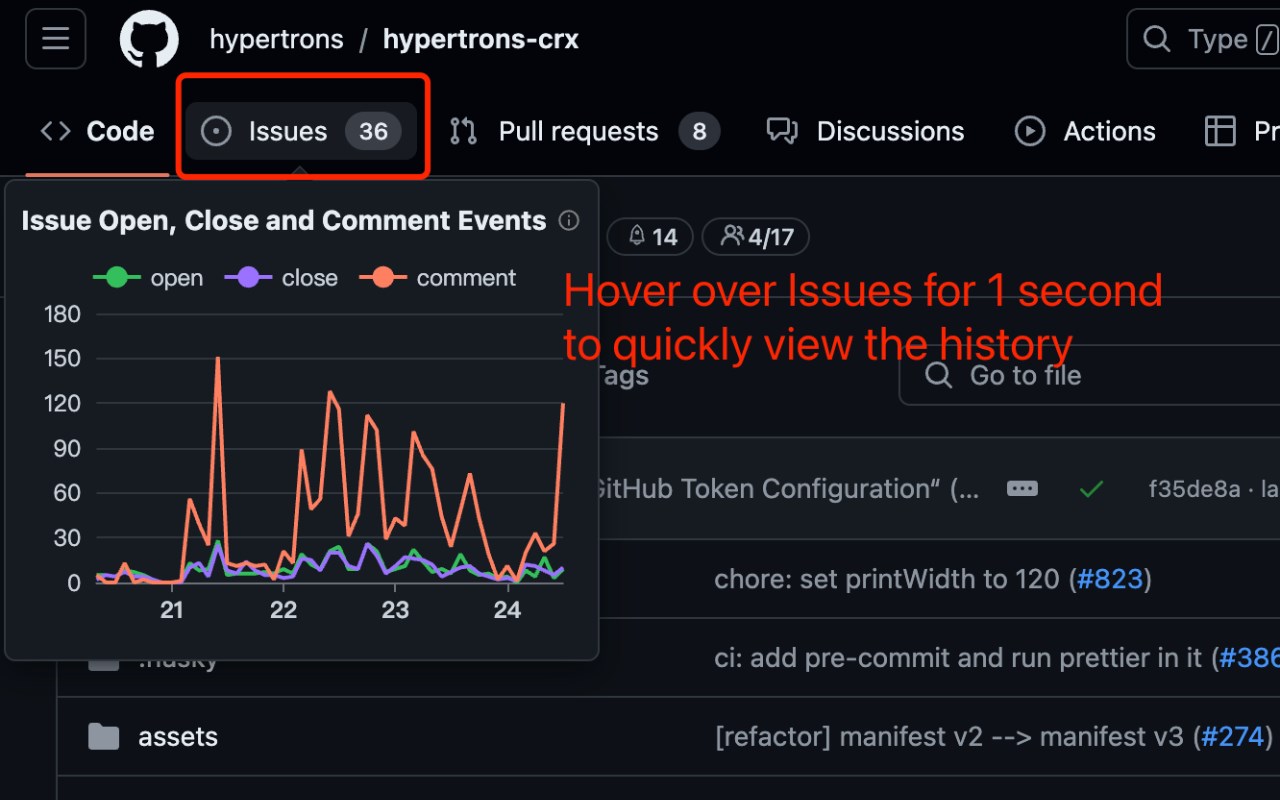Open pull request #823 link
The width and height of the screenshot is (1280, 800).
pos(1110,579)
